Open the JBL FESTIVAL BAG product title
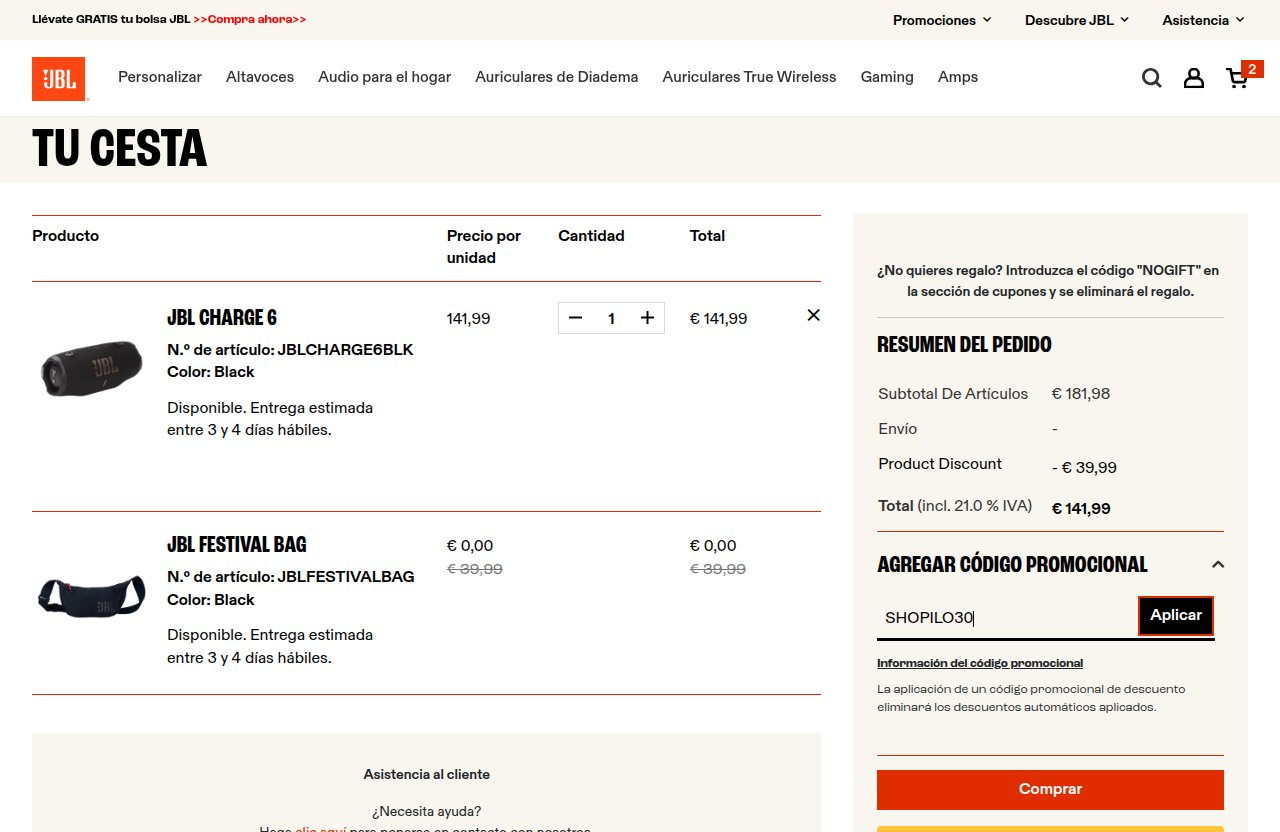The height and width of the screenshot is (832, 1280). click(237, 544)
